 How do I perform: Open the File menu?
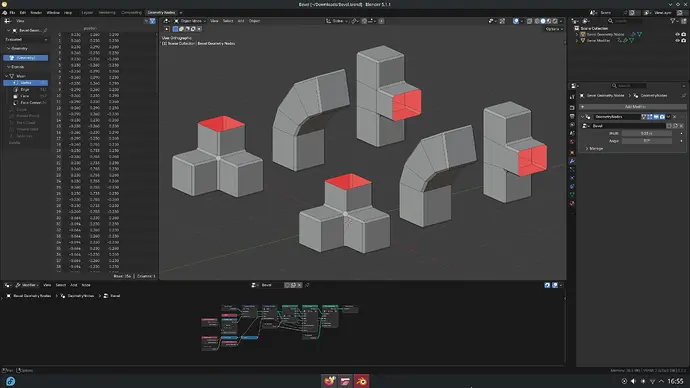[12, 12]
